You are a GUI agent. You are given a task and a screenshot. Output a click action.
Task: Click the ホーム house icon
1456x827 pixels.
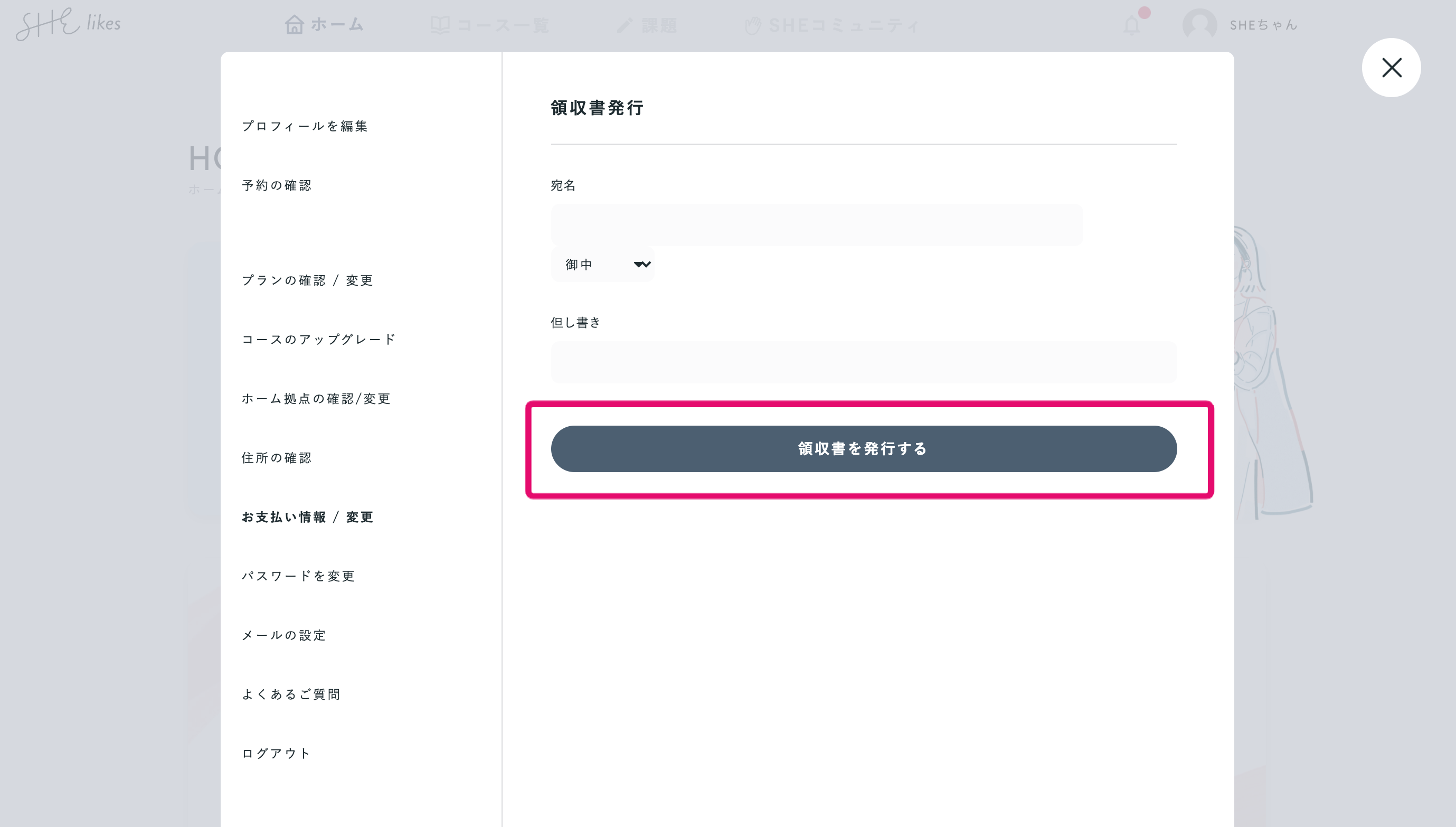pyautogui.click(x=294, y=25)
